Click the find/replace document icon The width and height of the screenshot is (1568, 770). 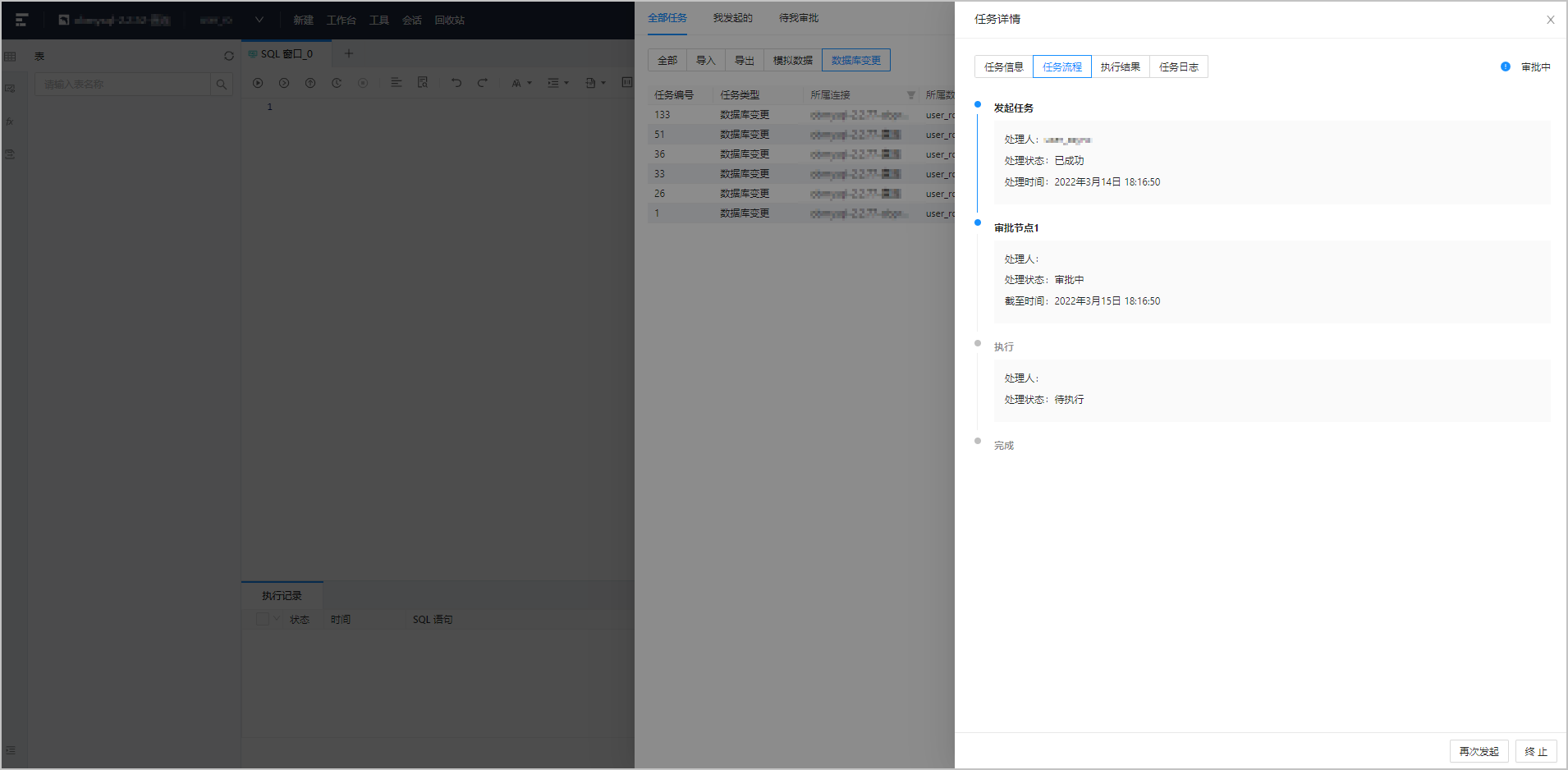[x=423, y=83]
